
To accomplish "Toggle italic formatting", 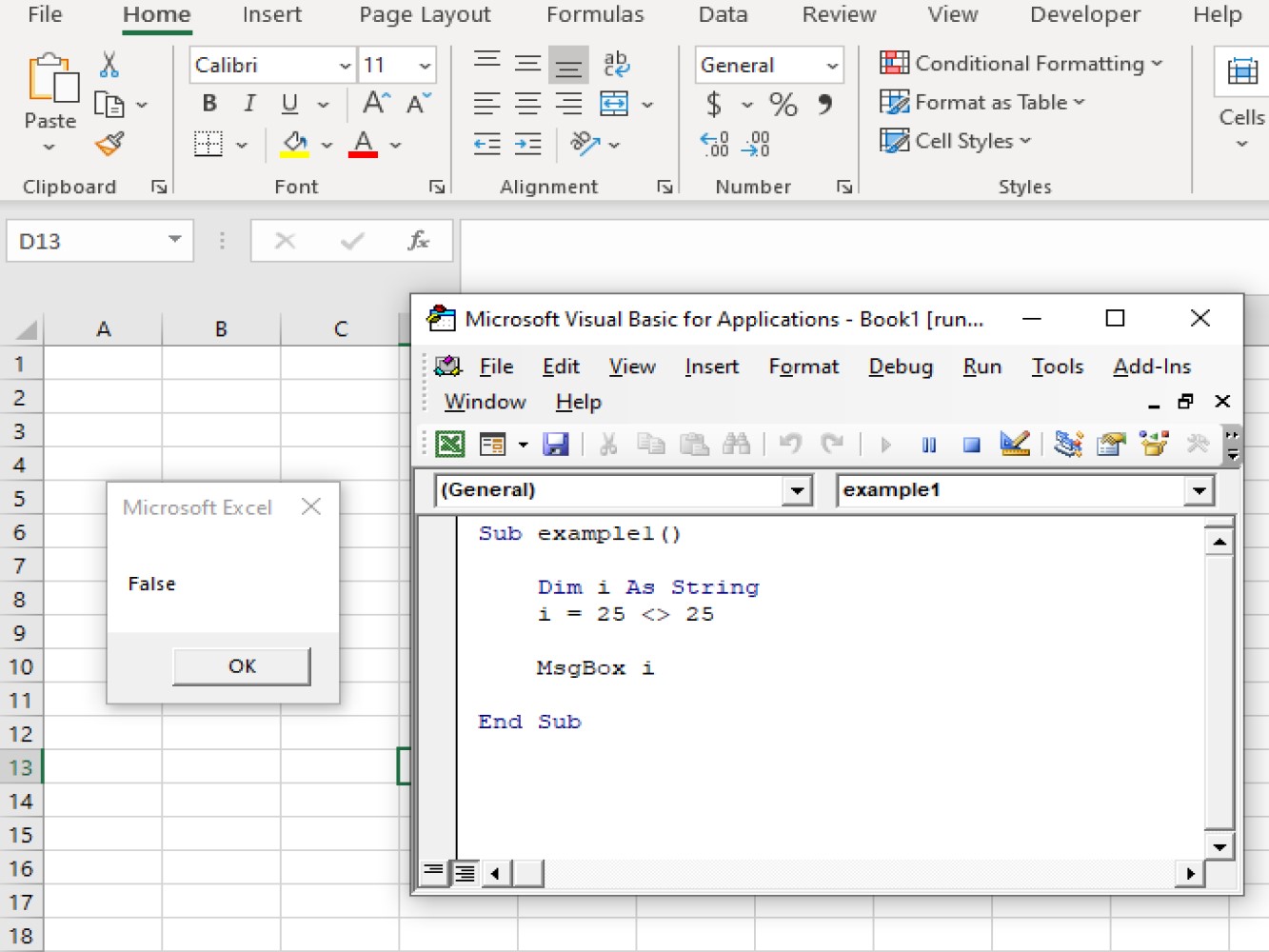I will (x=248, y=104).
